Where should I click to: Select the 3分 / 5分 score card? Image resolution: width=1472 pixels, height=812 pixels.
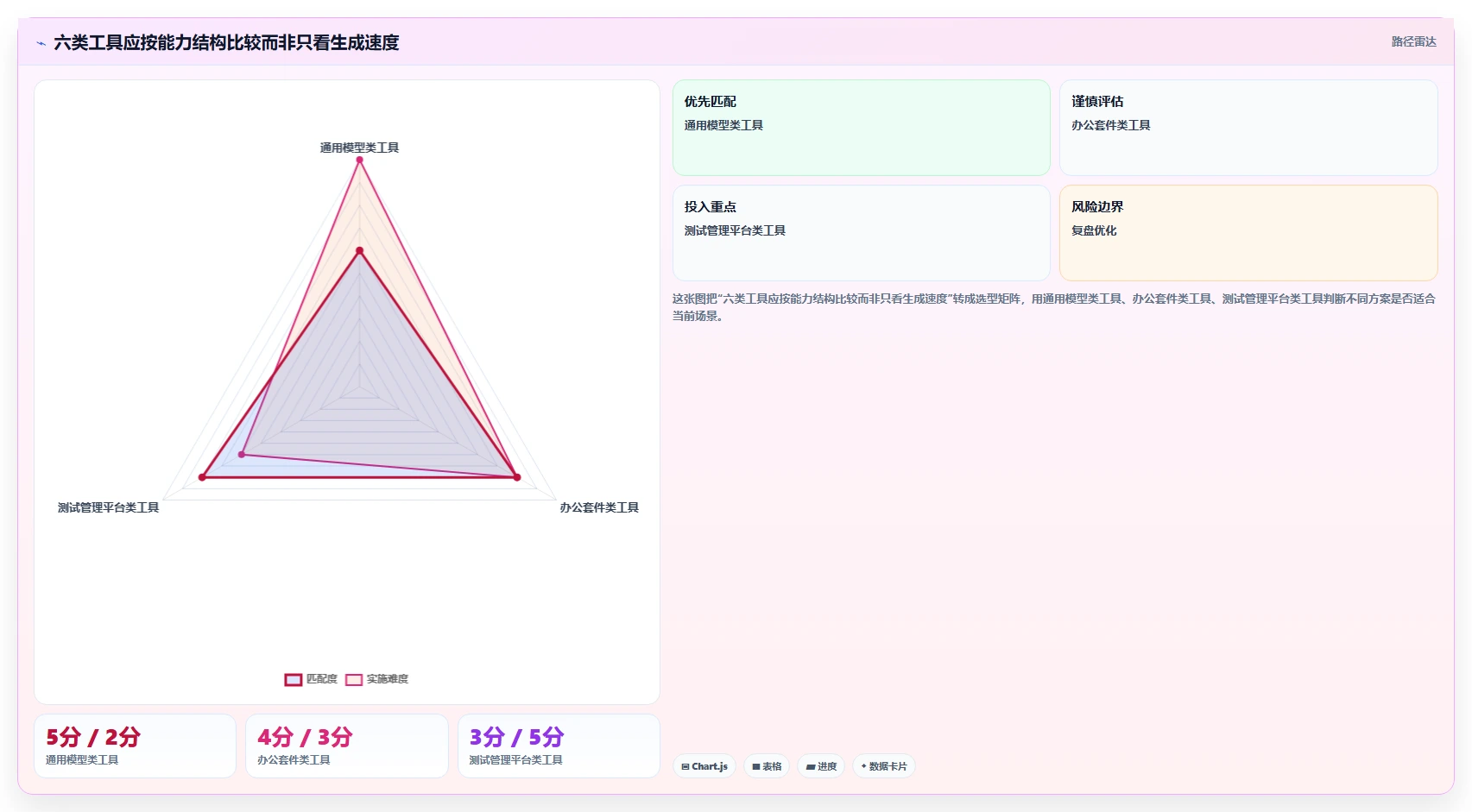559,746
